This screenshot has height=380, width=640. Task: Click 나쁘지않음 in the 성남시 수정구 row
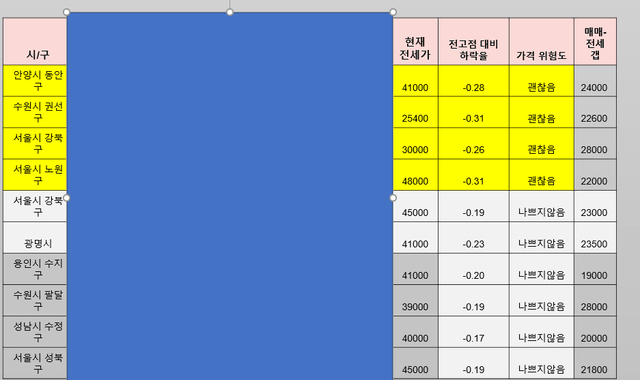pos(542,332)
